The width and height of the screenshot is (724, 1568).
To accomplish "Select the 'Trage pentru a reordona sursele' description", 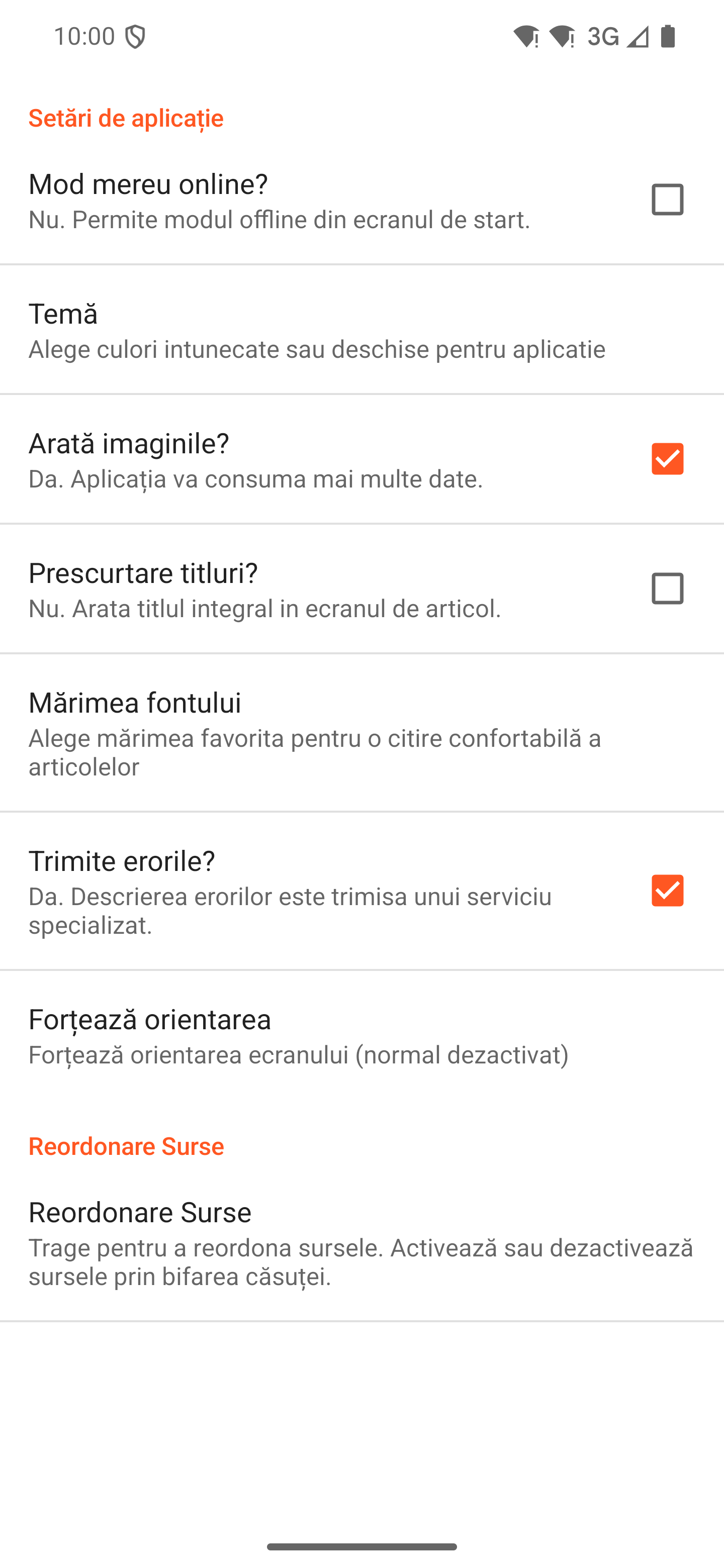I will [x=360, y=1262].
